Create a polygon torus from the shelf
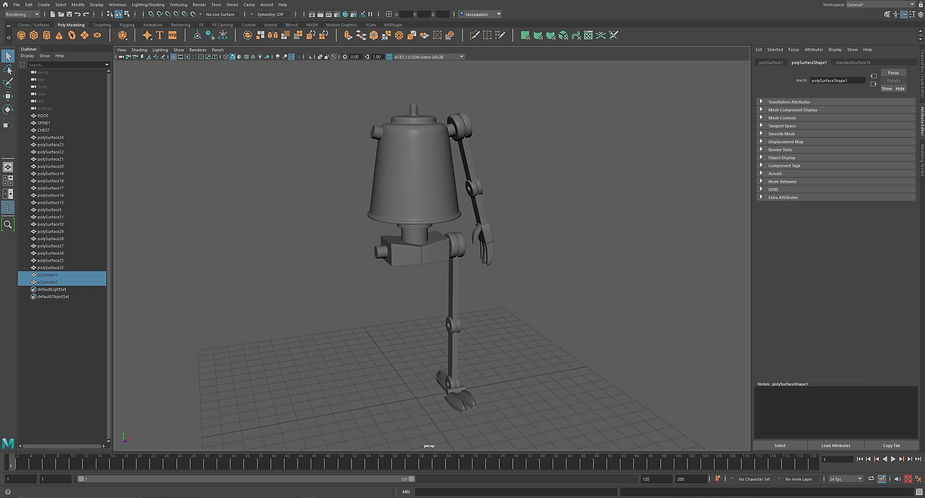The height and width of the screenshot is (498, 925). pos(72,35)
